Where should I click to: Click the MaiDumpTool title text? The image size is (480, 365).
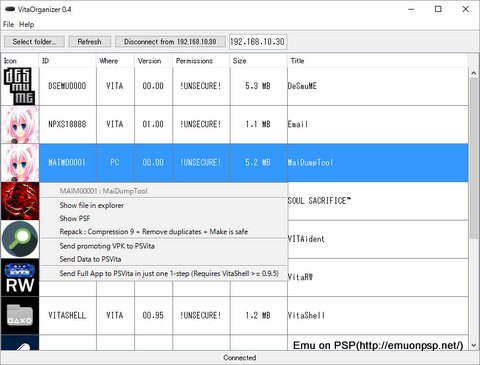[310, 163]
